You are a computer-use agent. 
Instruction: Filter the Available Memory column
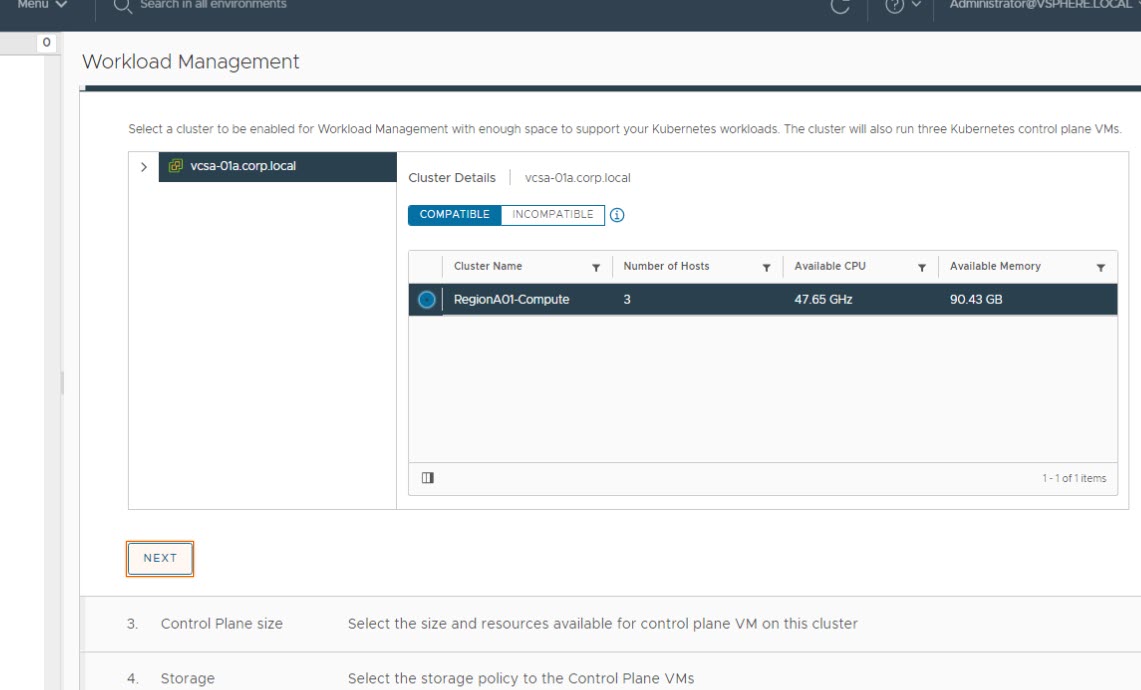(x=1100, y=268)
